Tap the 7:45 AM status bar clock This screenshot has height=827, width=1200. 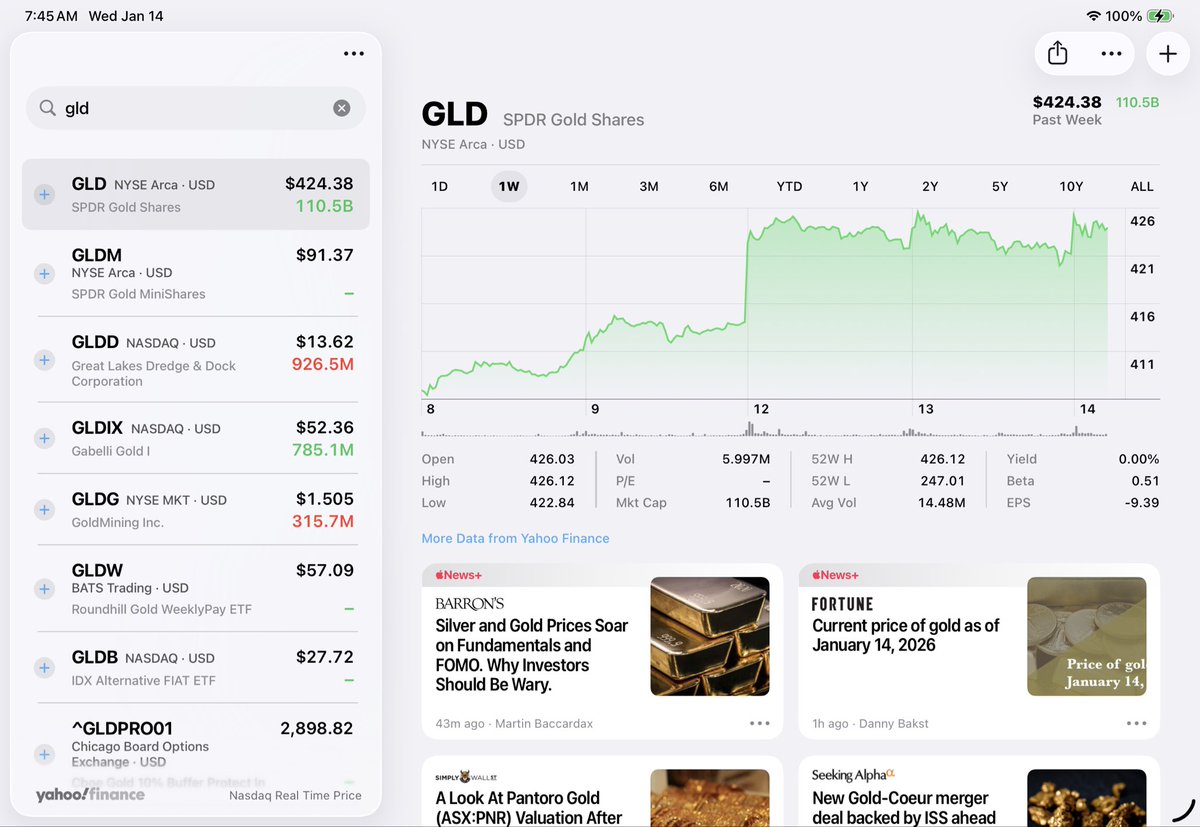pyautogui.click(x=51, y=16)
